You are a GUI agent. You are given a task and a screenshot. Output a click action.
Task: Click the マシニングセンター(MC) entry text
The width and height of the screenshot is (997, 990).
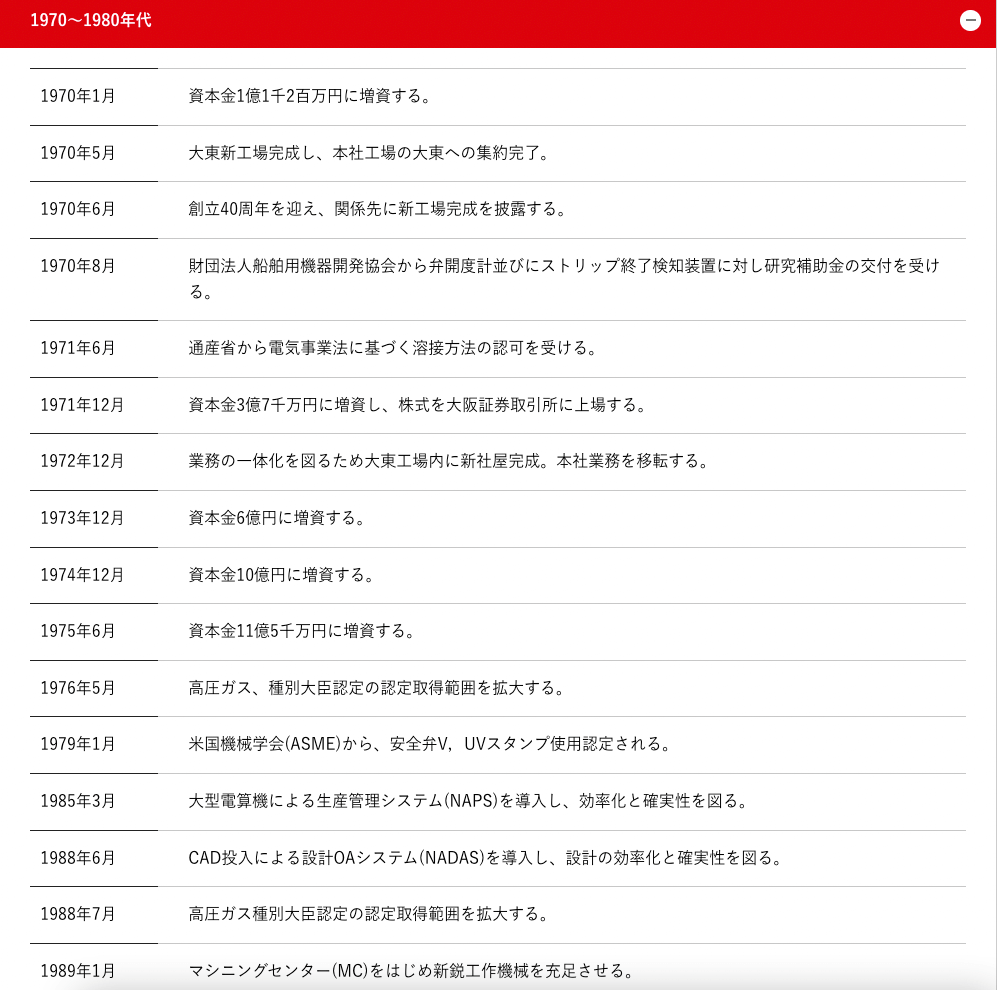click(x=412, y=970)
